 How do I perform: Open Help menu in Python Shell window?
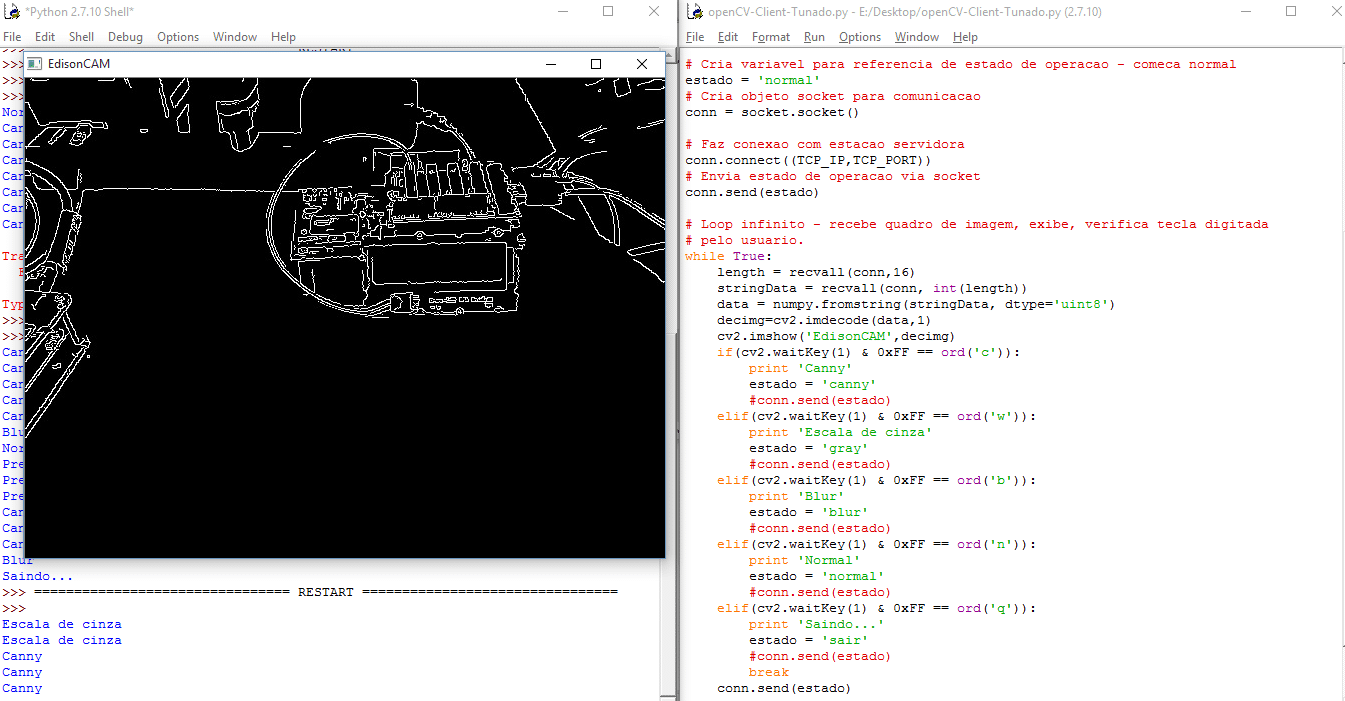283,37
